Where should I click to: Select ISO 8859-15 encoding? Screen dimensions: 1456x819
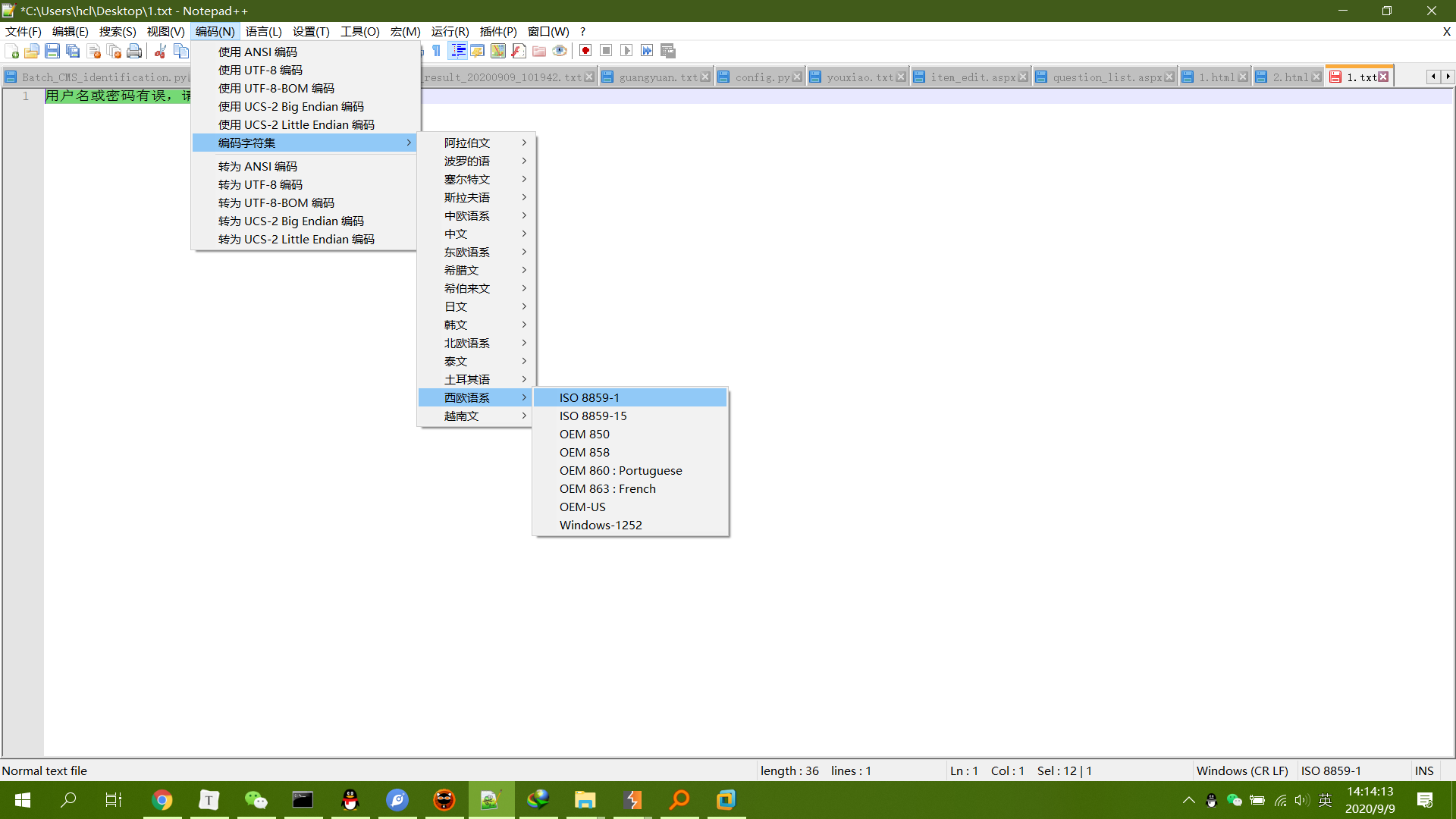point(630,416)
